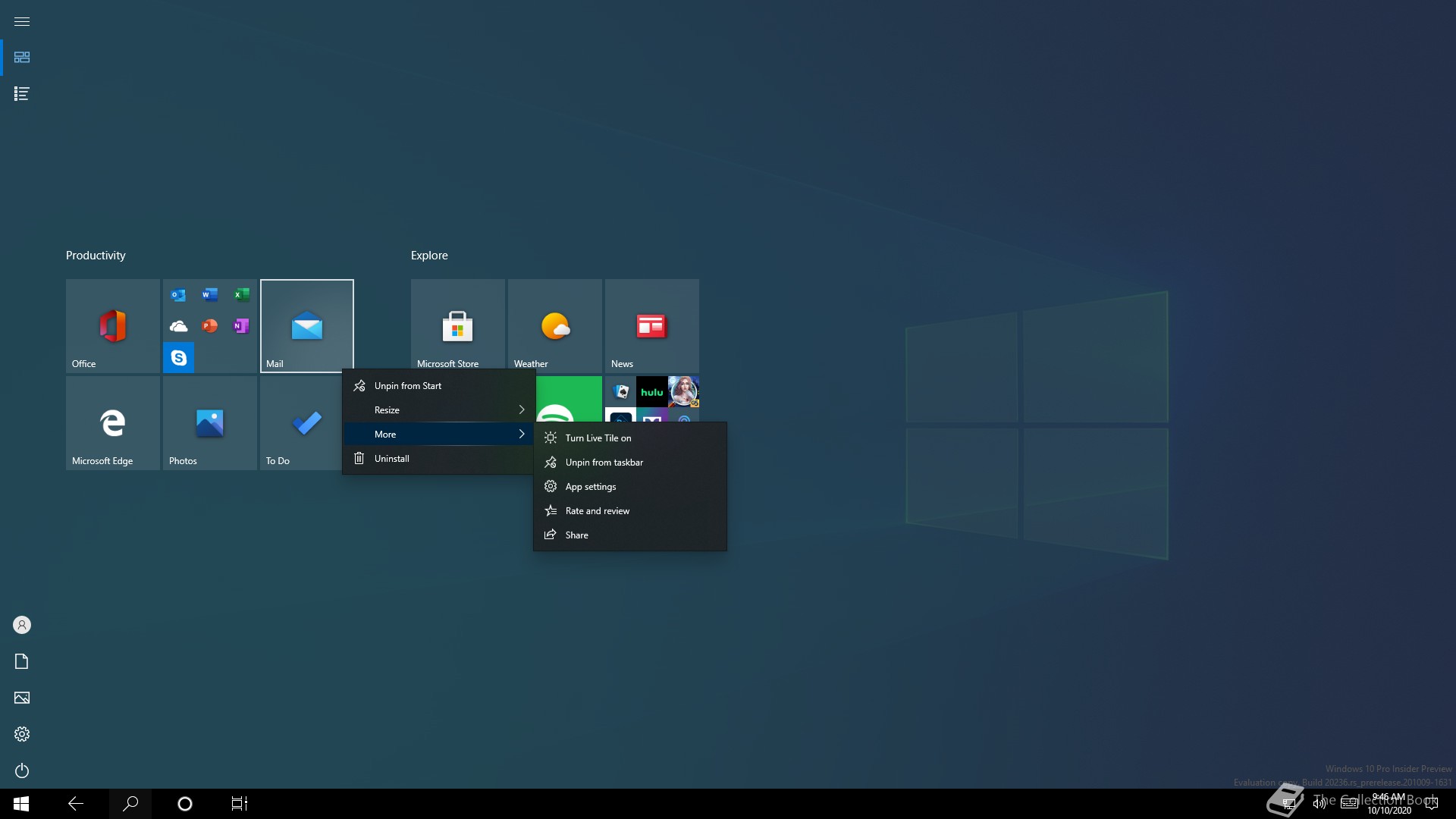
Task: Open the News tile
Action: pyautogui.click(x=652, y=326)
